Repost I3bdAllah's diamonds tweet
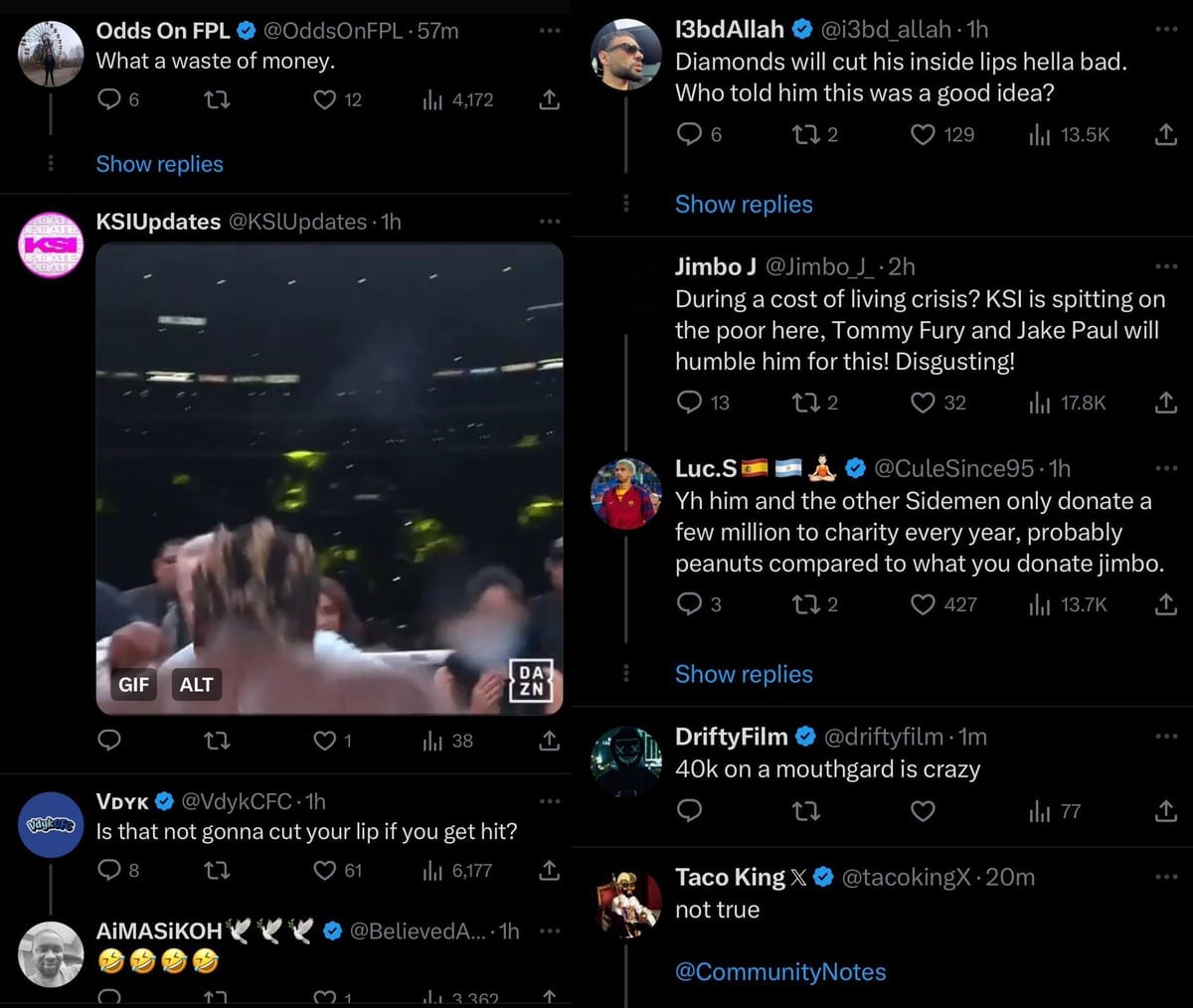 coord(805,134)
